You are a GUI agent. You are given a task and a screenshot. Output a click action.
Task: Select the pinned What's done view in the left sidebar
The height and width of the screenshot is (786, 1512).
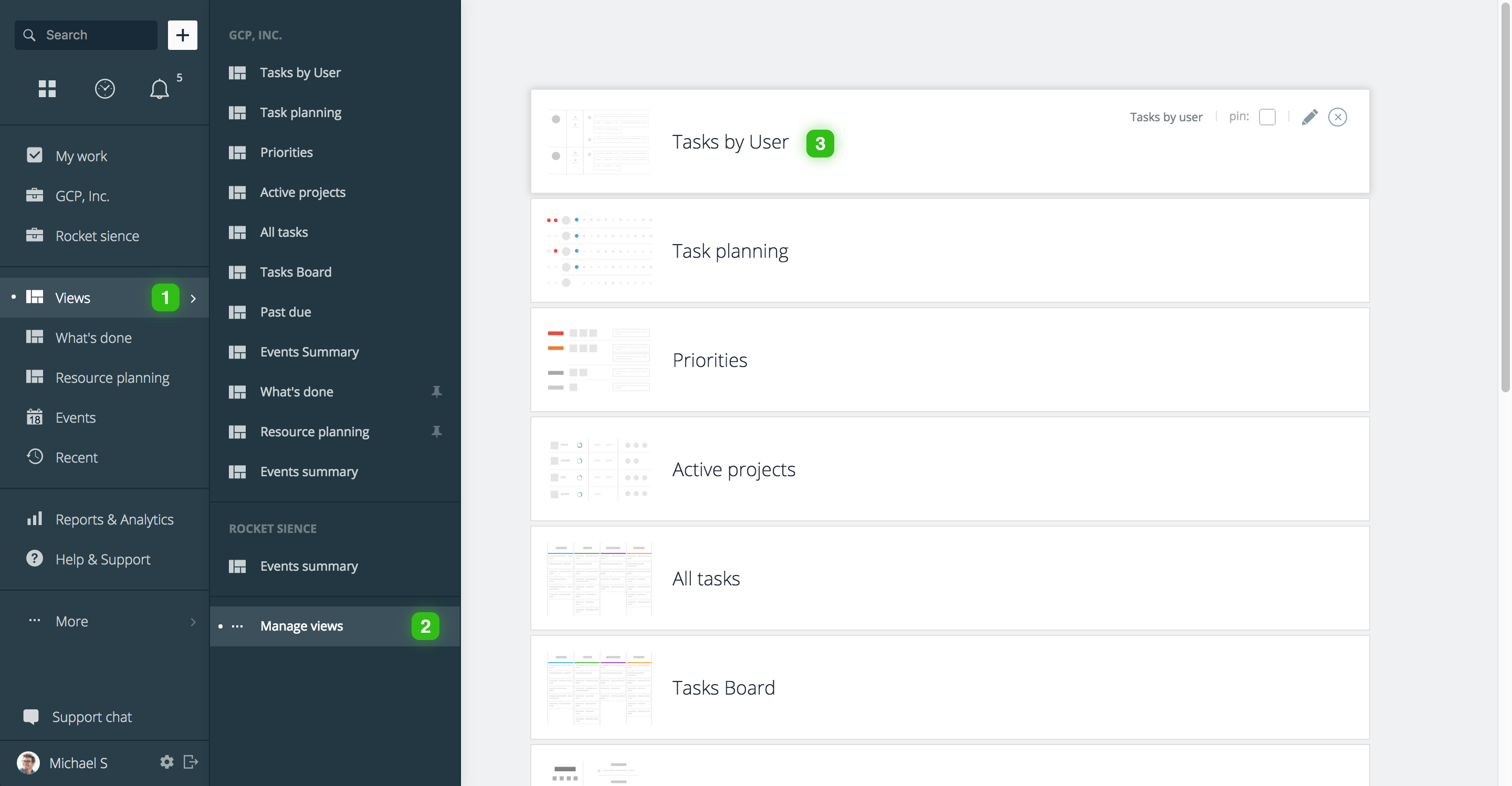104,338
